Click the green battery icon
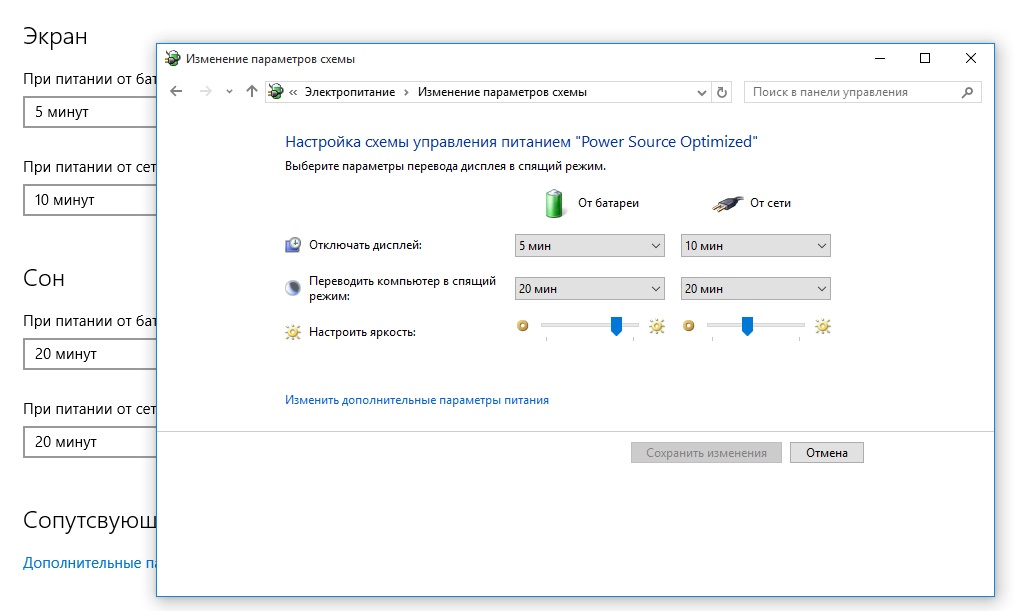1015x611 pixels. point(554,202)
